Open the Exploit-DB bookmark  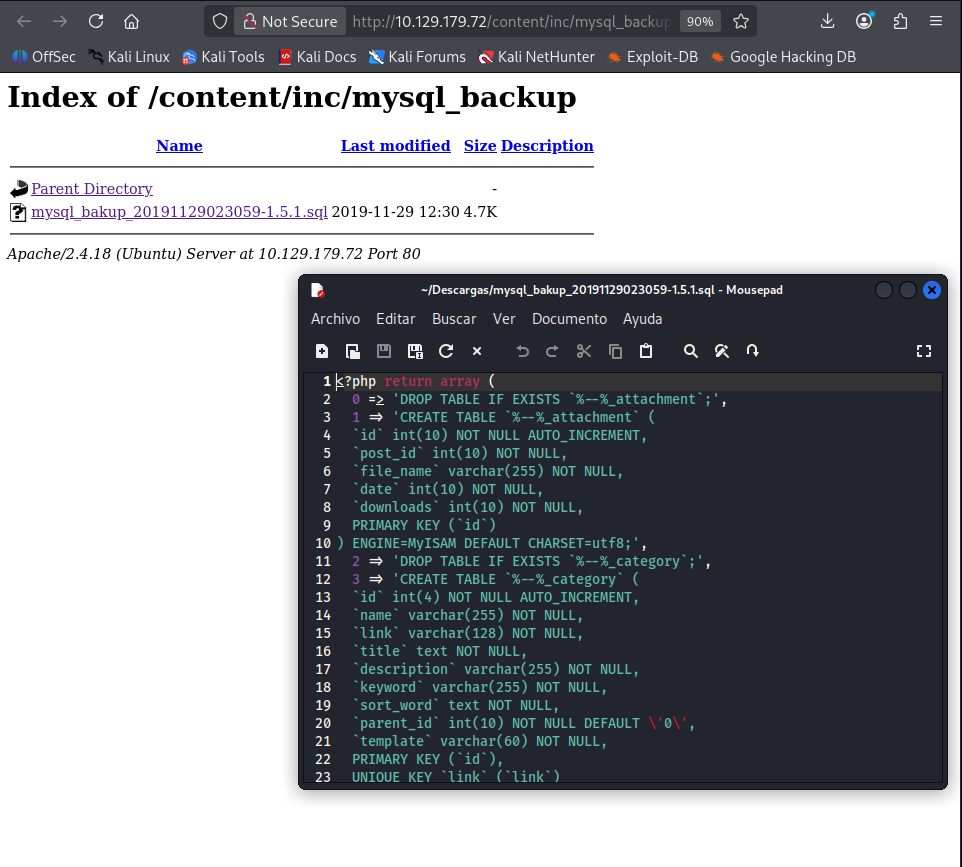(x=653, y=57)
